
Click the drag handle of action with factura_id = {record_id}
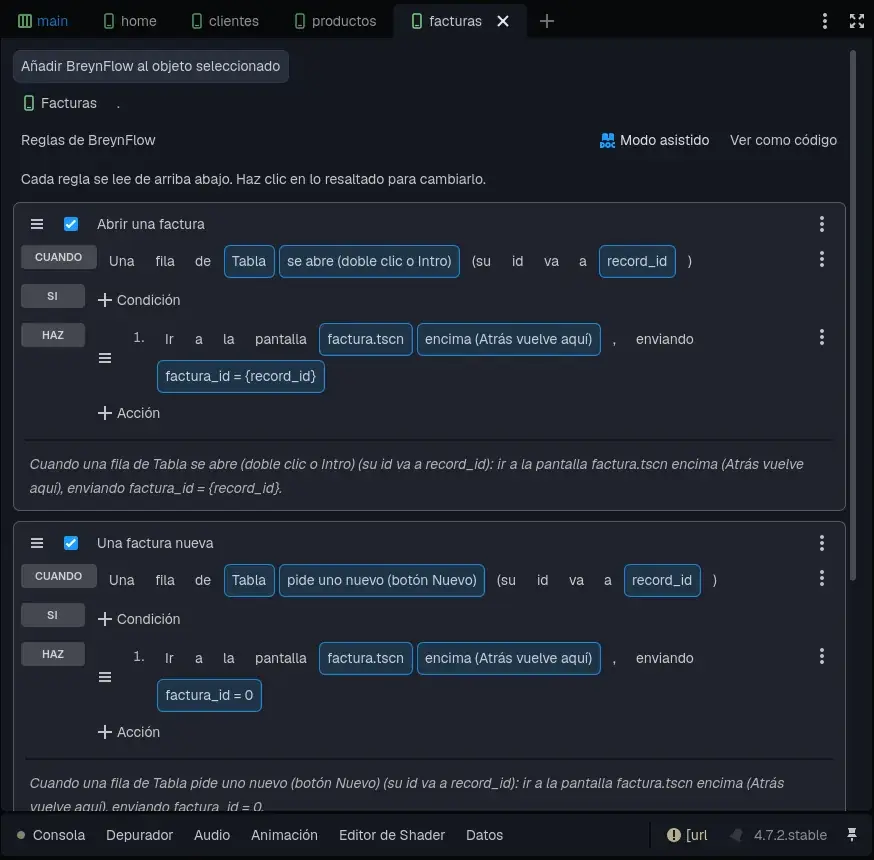(105, 358)
